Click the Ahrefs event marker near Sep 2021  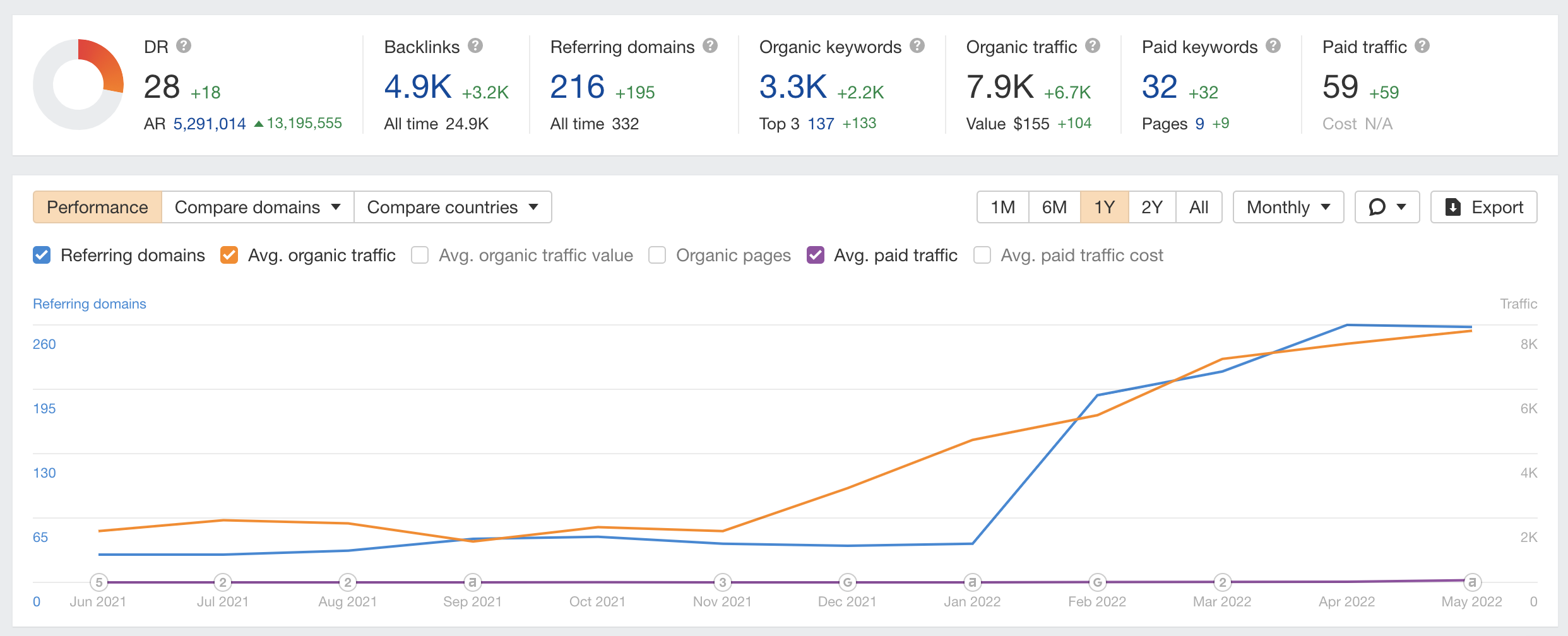pyautogui.click(x=472, y=582)
